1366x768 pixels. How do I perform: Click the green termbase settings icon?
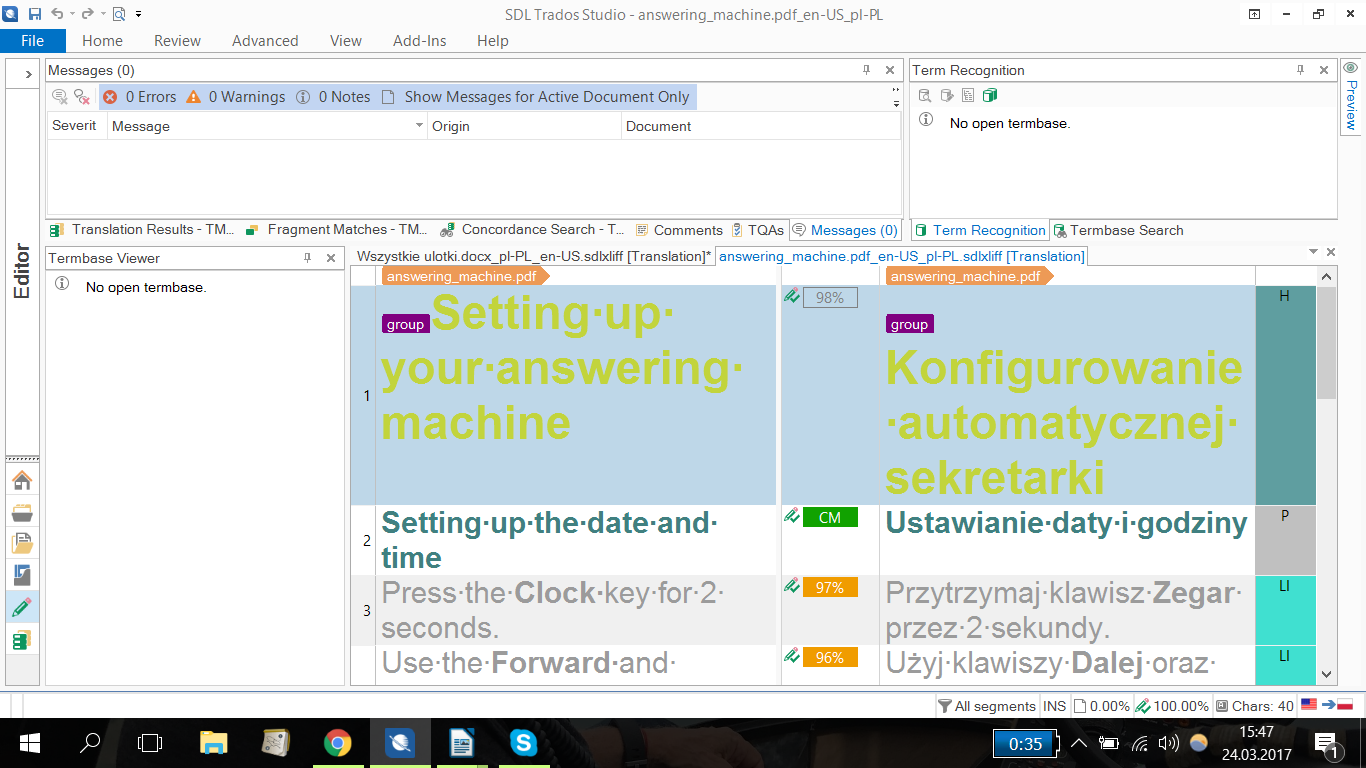click(x=990, y=96)
